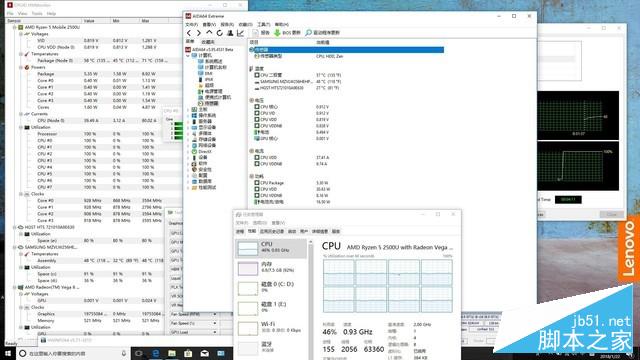640x360 pixels.
Task: Switch to 进程 tab in Task Manager
Action: pyautogui.click(x=240, y=231)
